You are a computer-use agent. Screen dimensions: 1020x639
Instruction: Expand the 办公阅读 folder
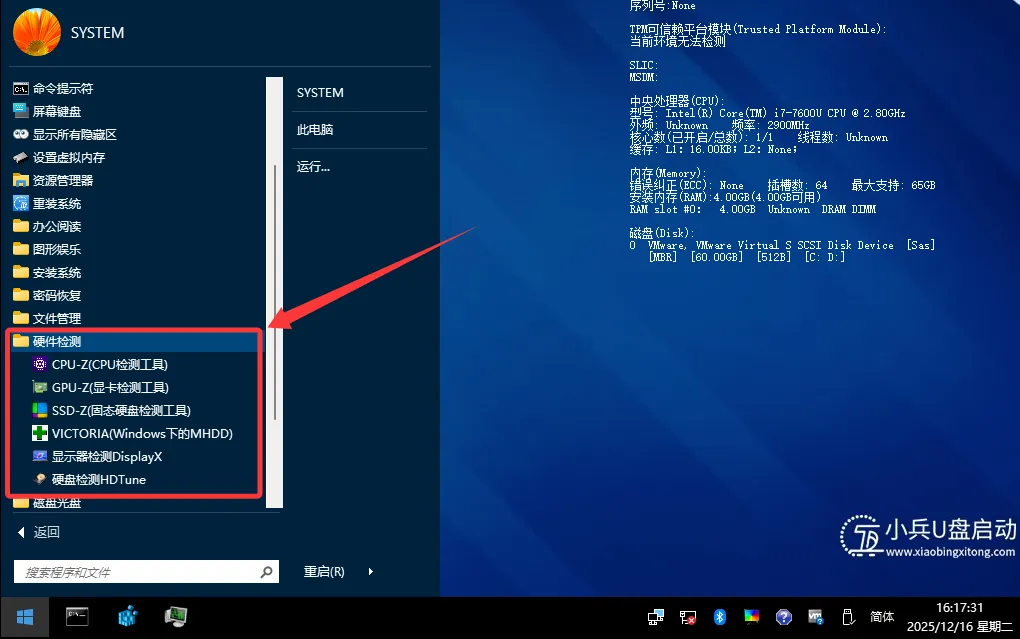point(58,226)
